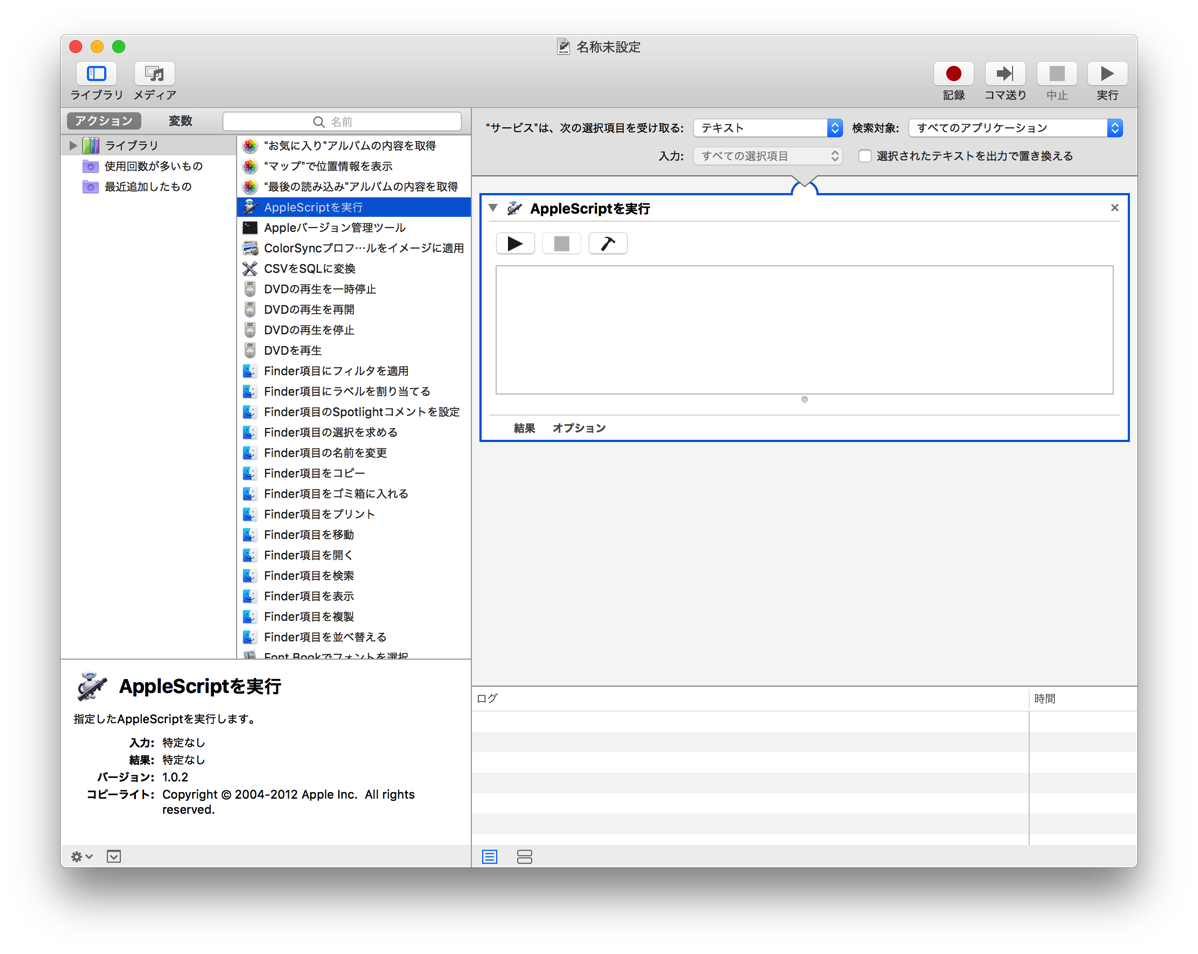Screen dimensions: 1198x954
Task: Select DVDの再生を再開 action
Action: pos(354,309)
